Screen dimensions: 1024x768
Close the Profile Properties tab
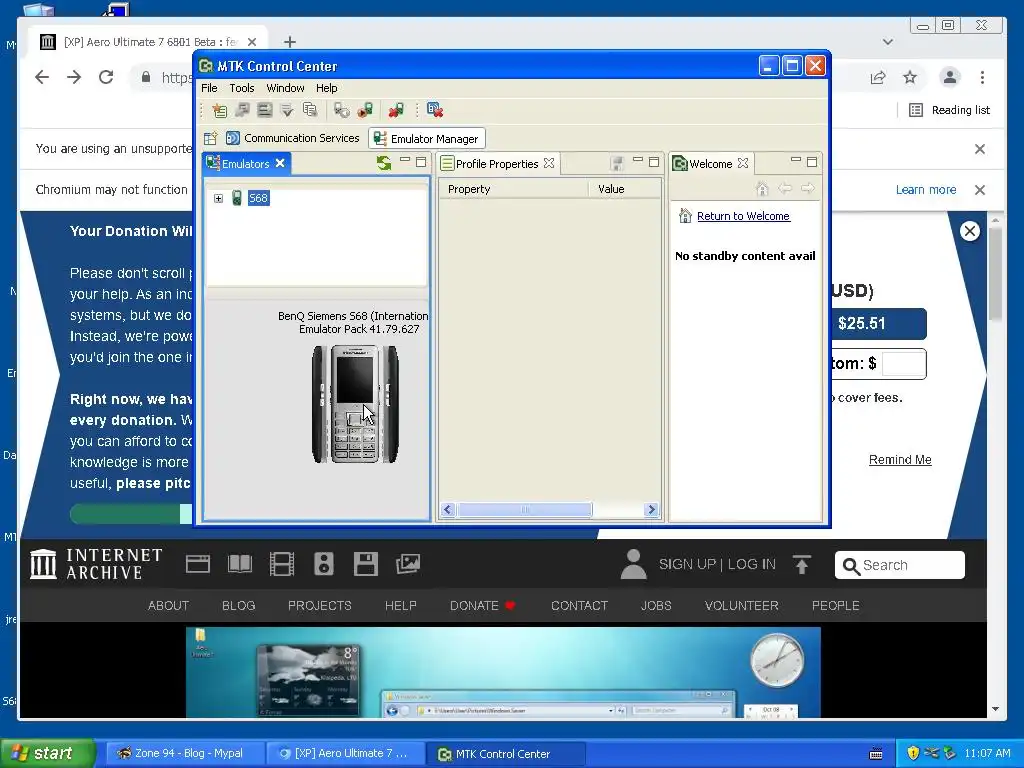pyautogui.click(x=549, y=163)
